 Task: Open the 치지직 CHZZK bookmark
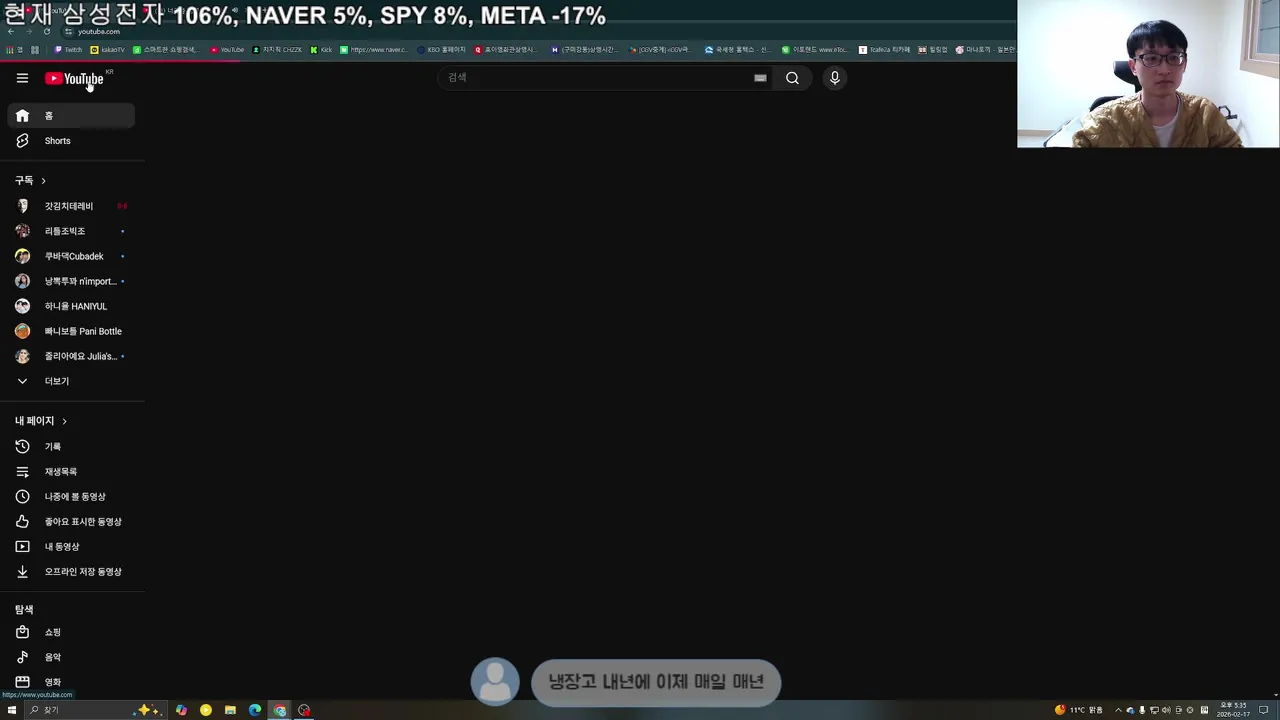tap(277, 50)
